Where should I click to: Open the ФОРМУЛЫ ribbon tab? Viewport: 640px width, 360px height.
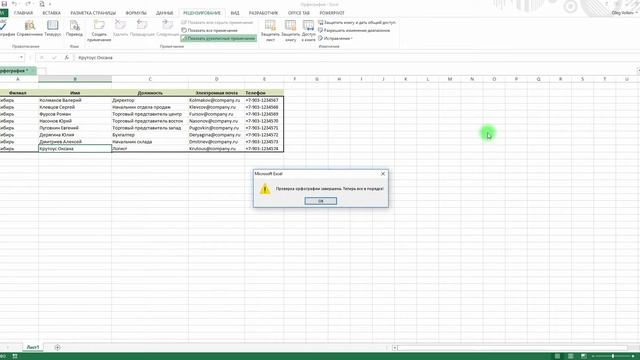point(136,13)
